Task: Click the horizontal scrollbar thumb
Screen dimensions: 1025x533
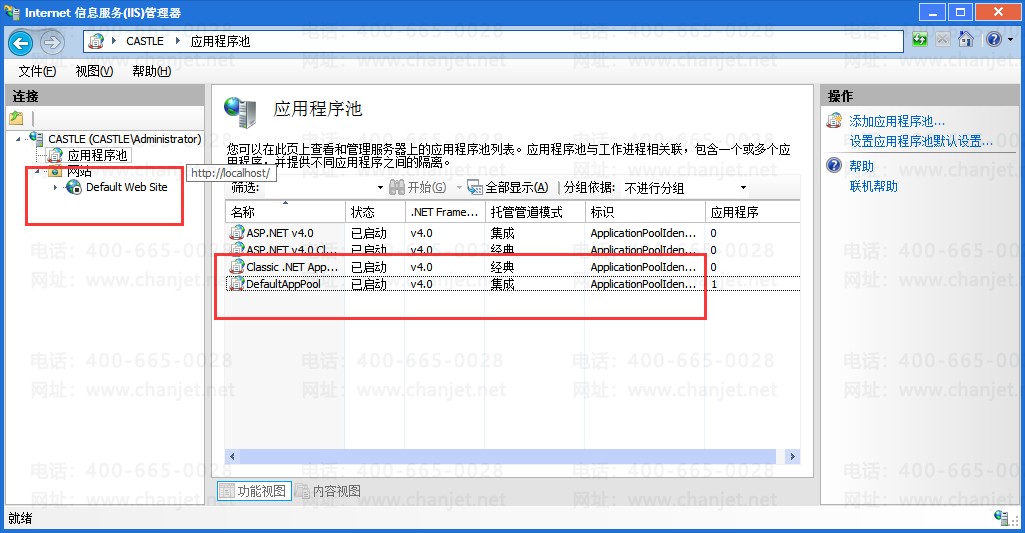Action: point(507,456)
